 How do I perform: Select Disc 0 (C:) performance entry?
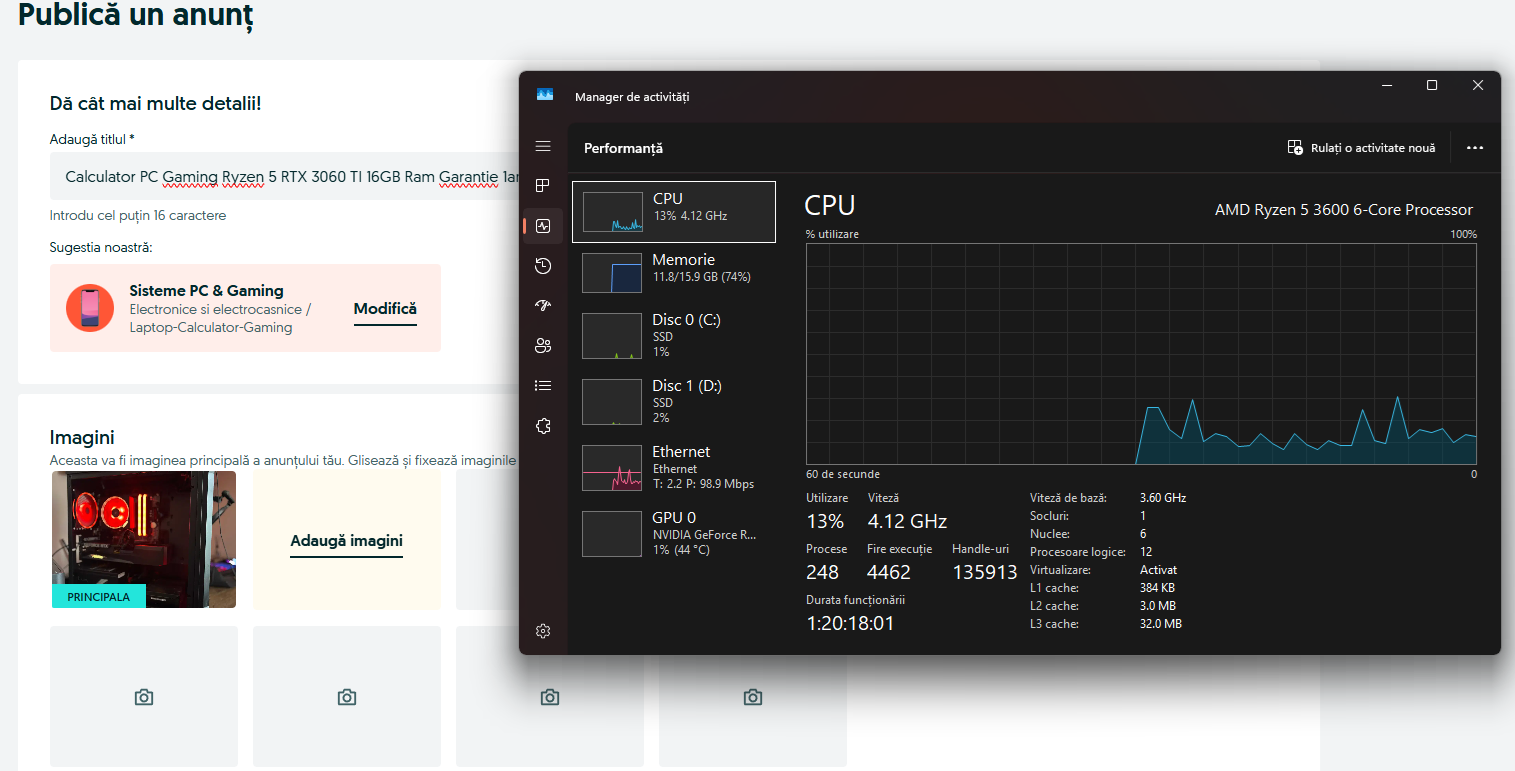pyautogui.click(x=674, y=336)
